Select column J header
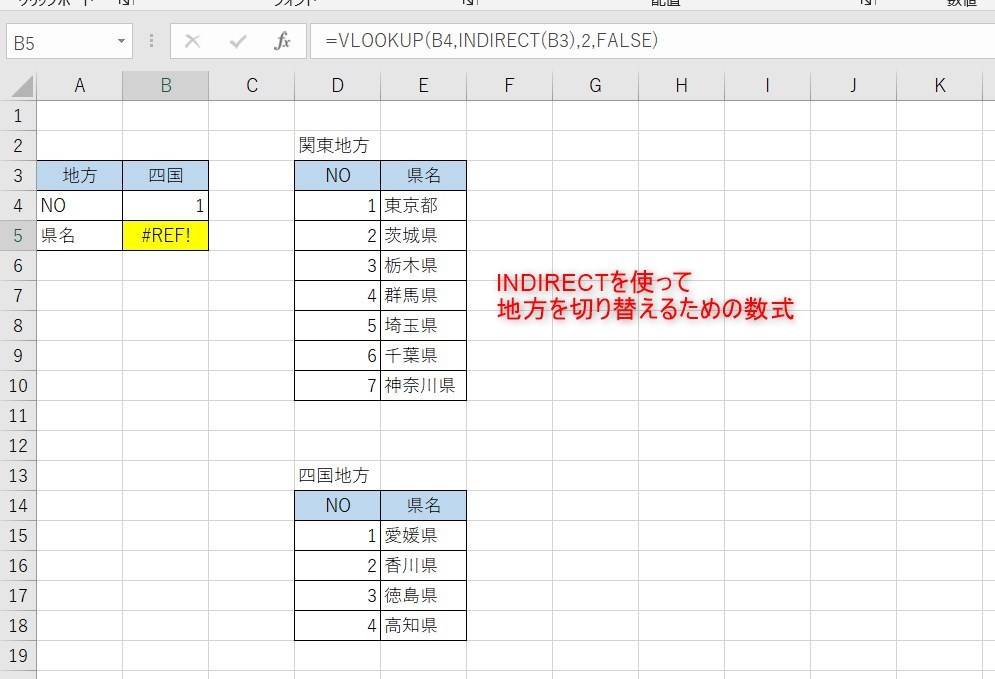 coord(853,86)
